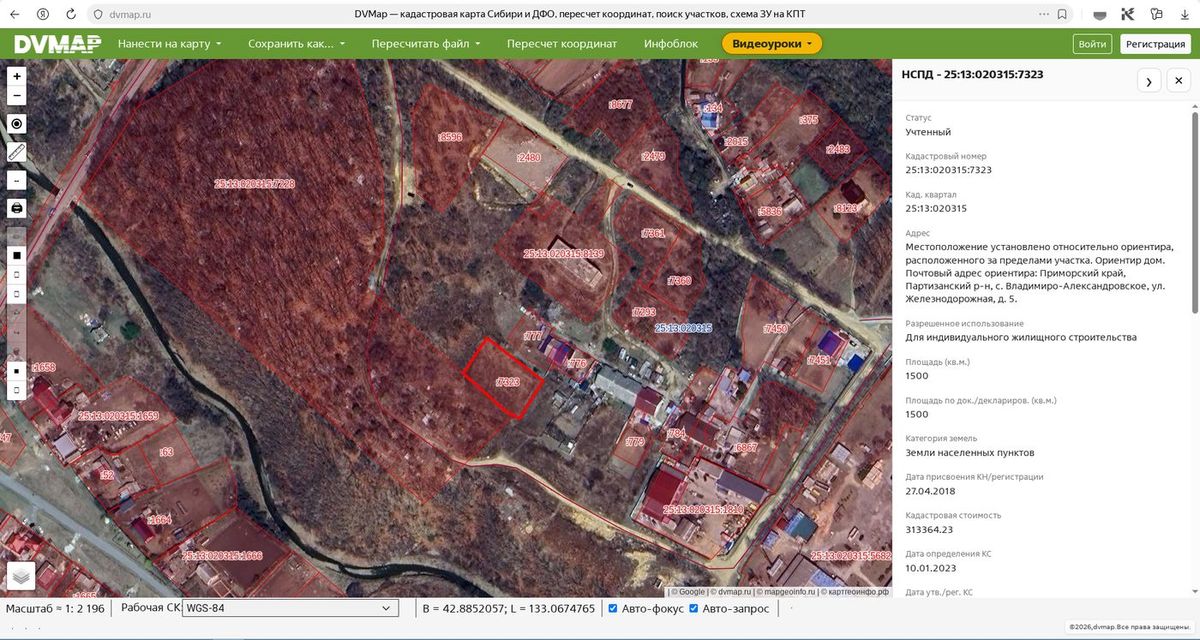Toggle the Авто-запрос checkbox
This screenshot has width=1200, height=640.
coord(694,608)
